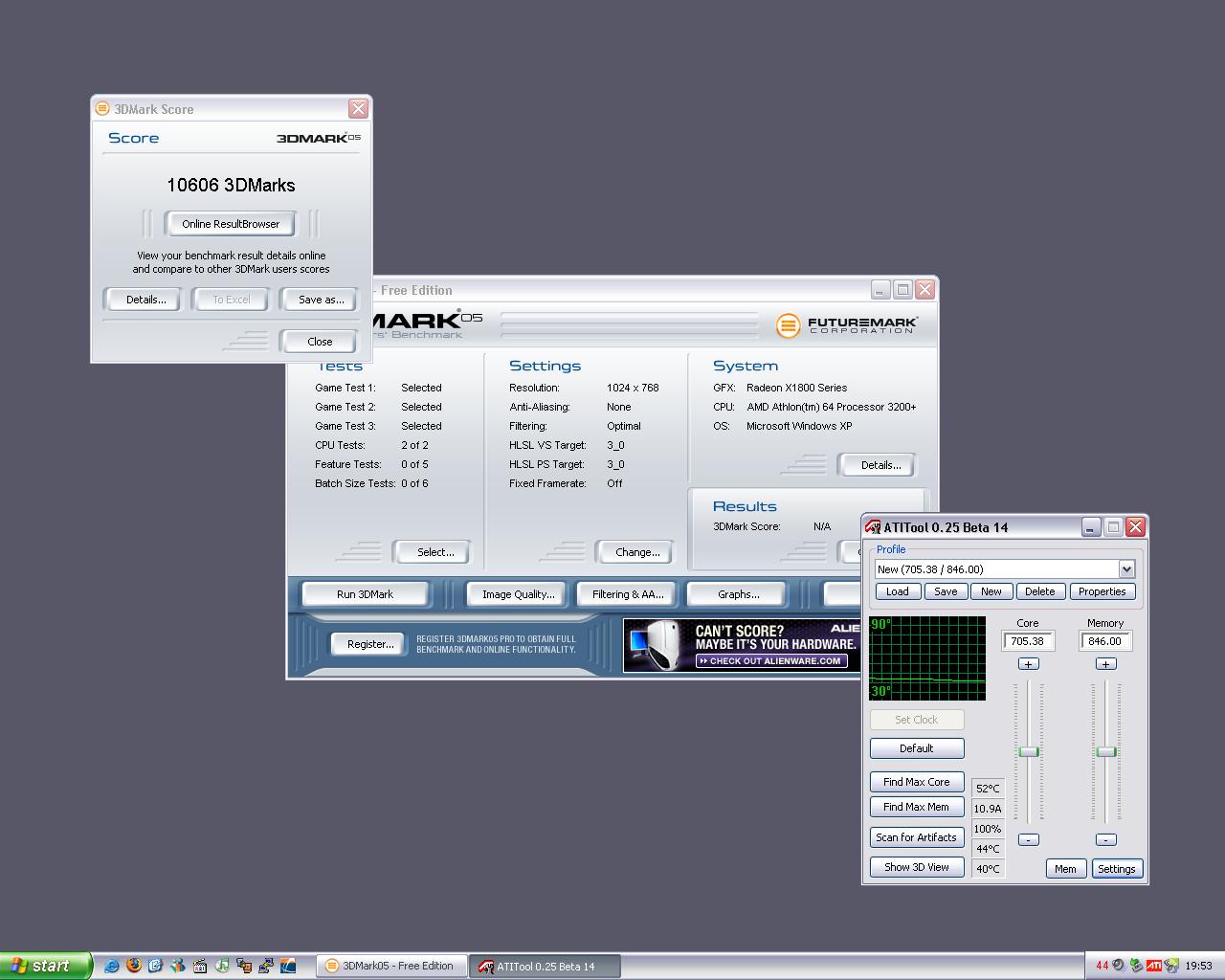Click Online ResultBrowser button
The width and height of the screenshot is (1225, 980).
coord(231,224)
